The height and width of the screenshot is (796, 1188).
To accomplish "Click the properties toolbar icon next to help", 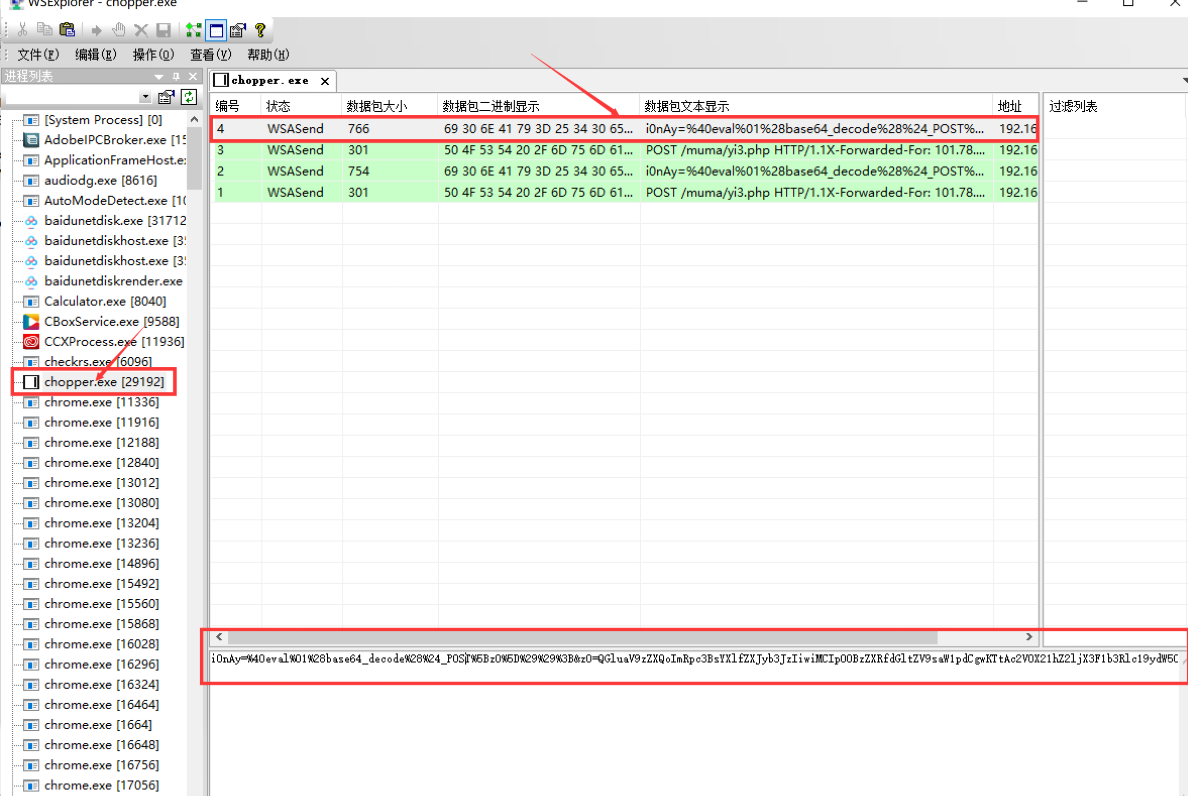I will coord(238,30).
